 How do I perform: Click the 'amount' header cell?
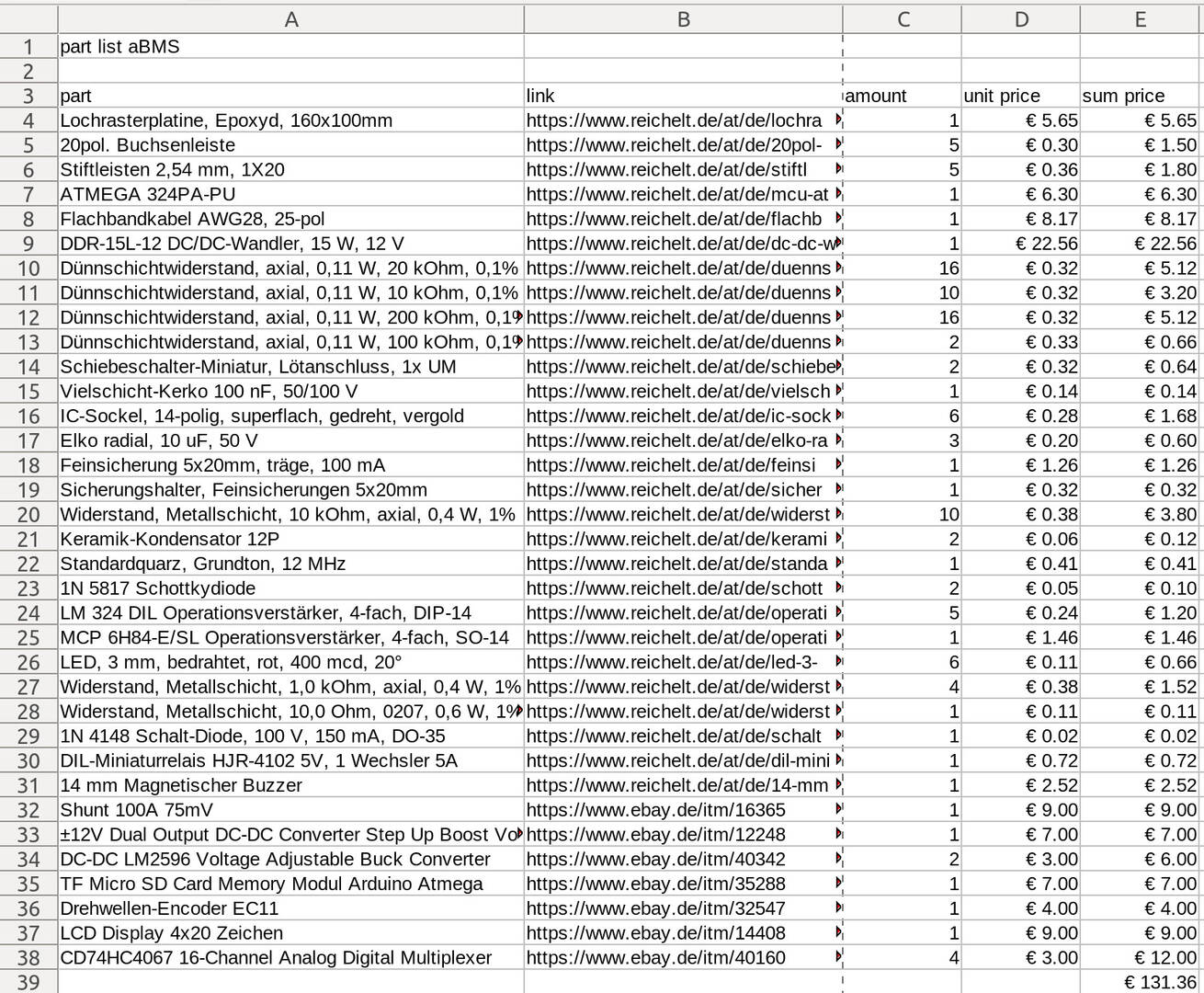point(903,96)
